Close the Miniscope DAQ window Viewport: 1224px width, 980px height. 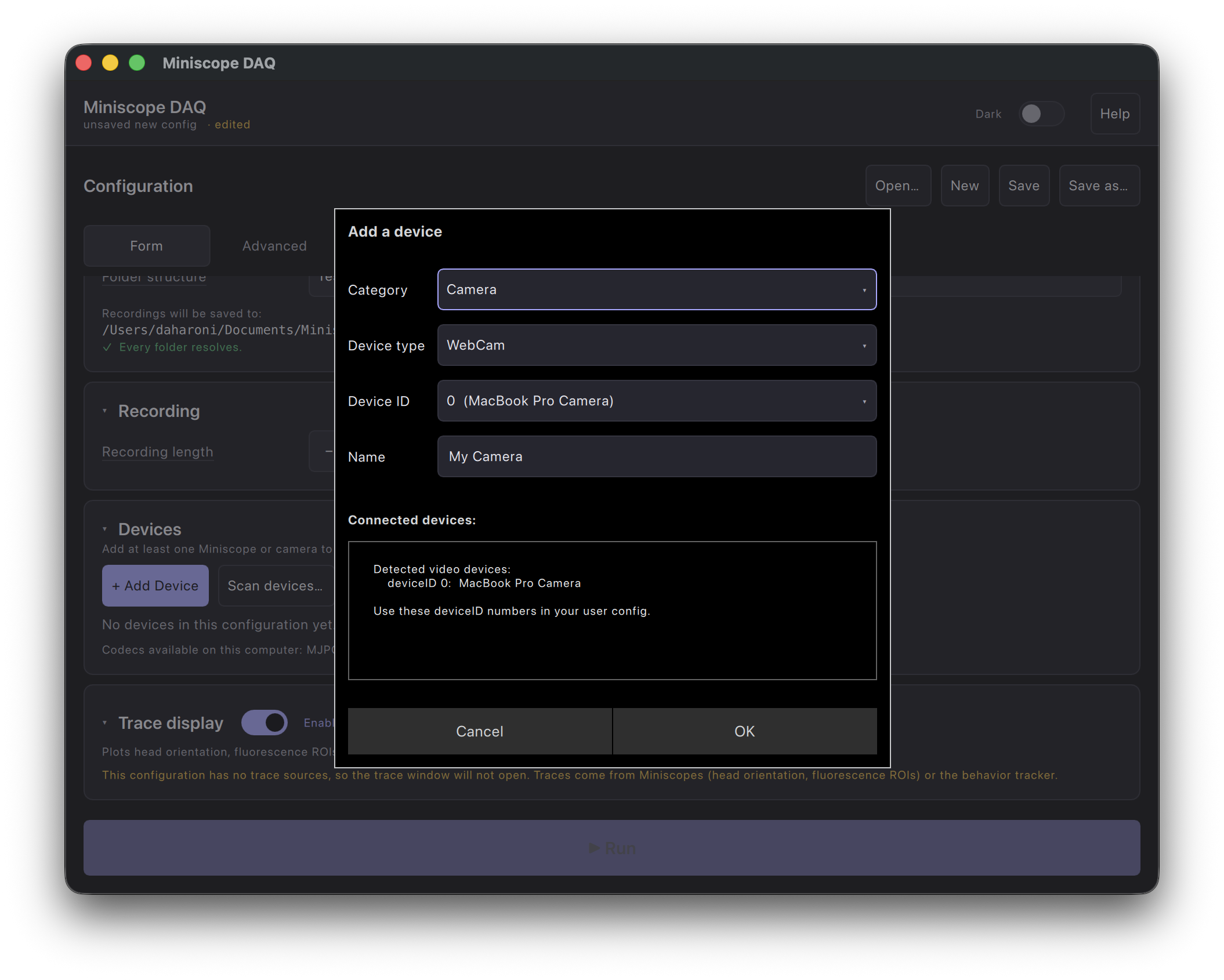[x=84, y=63]
